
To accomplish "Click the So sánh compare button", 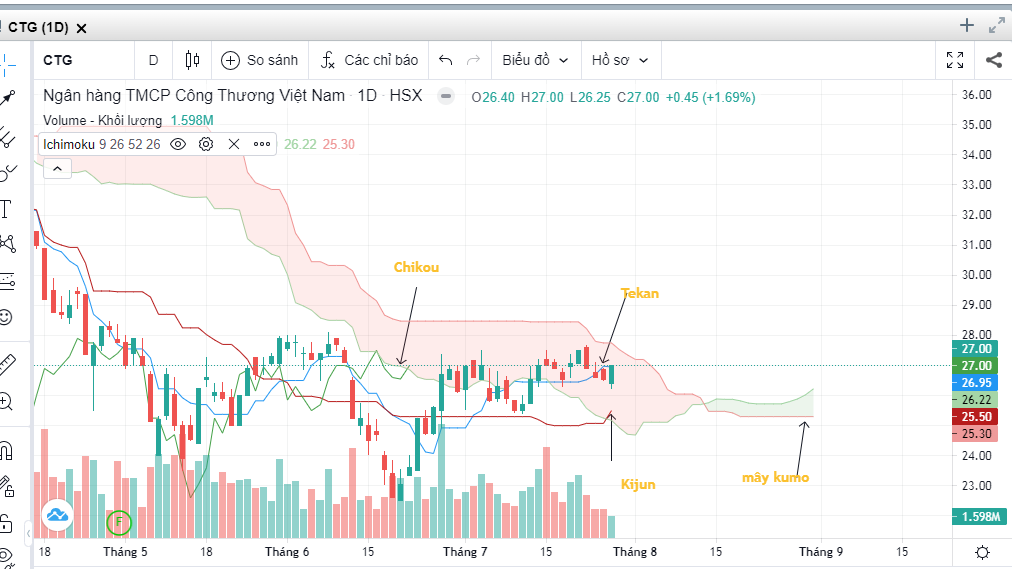I will pos(259,60).
